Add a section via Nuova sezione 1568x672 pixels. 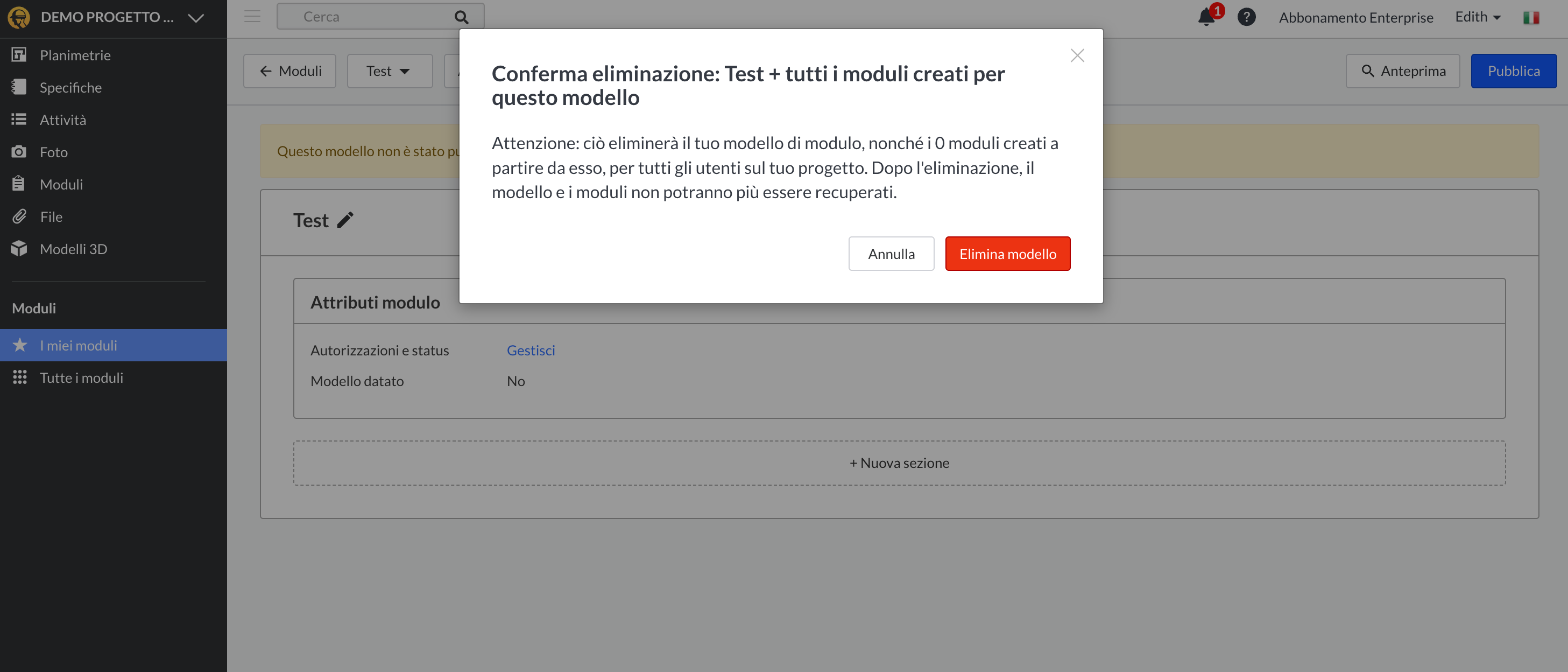tap(899, 463)
